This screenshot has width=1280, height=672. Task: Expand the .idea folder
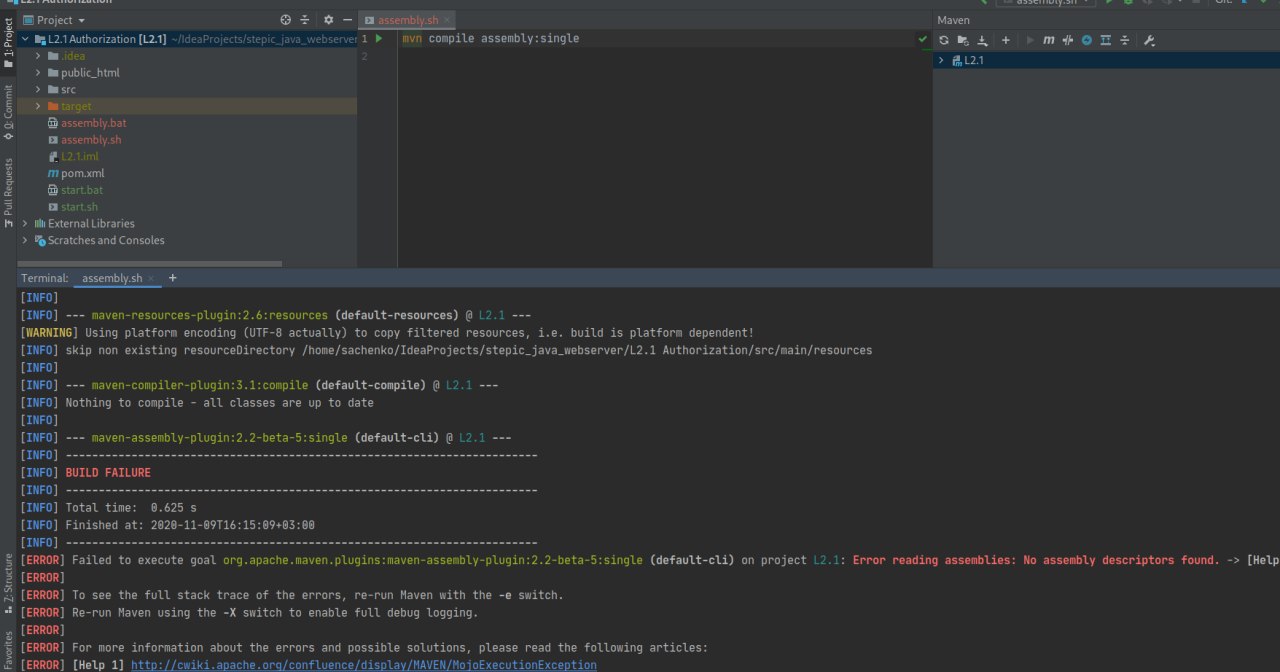tap(39, 56)
